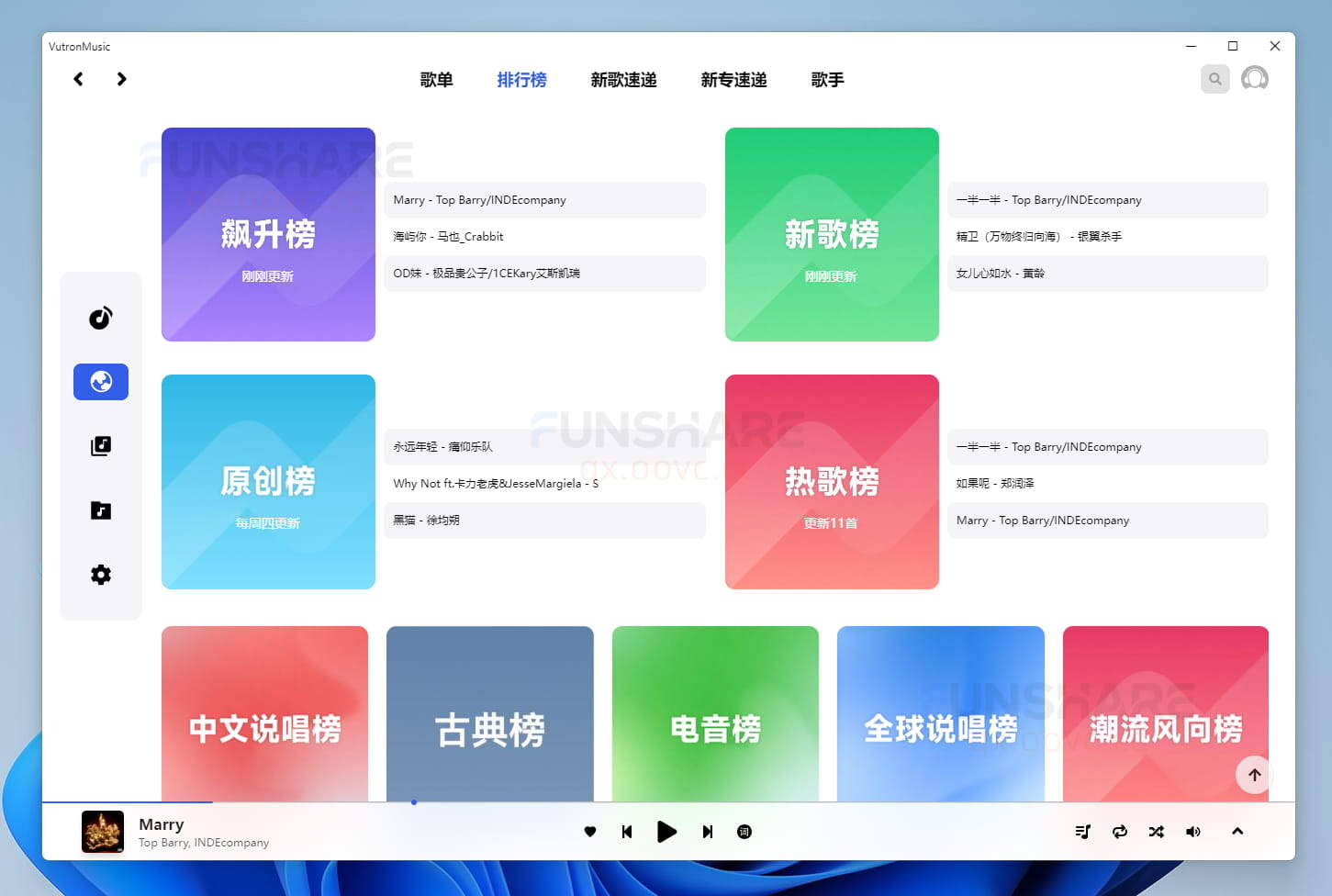Open the search magnifier at top right
Viewport: 1332px width, 896px height.
point(1214,79)
